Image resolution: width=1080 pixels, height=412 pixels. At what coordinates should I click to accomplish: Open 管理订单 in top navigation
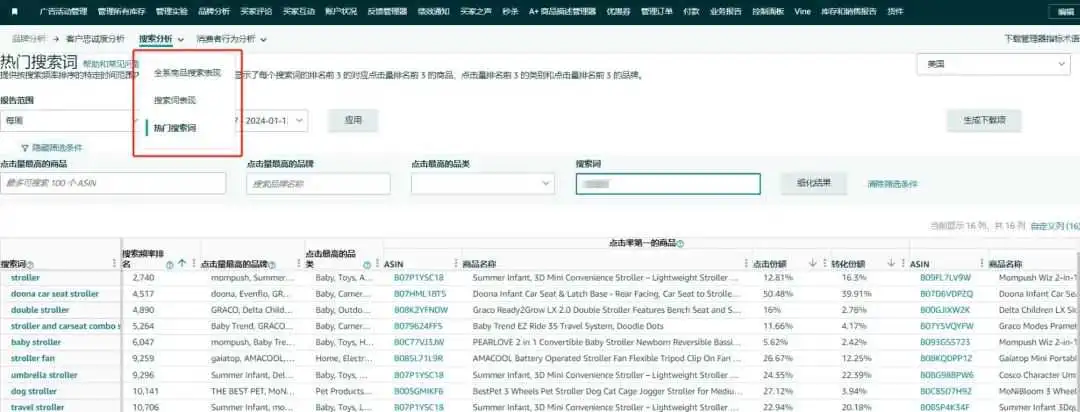[656, 12]
